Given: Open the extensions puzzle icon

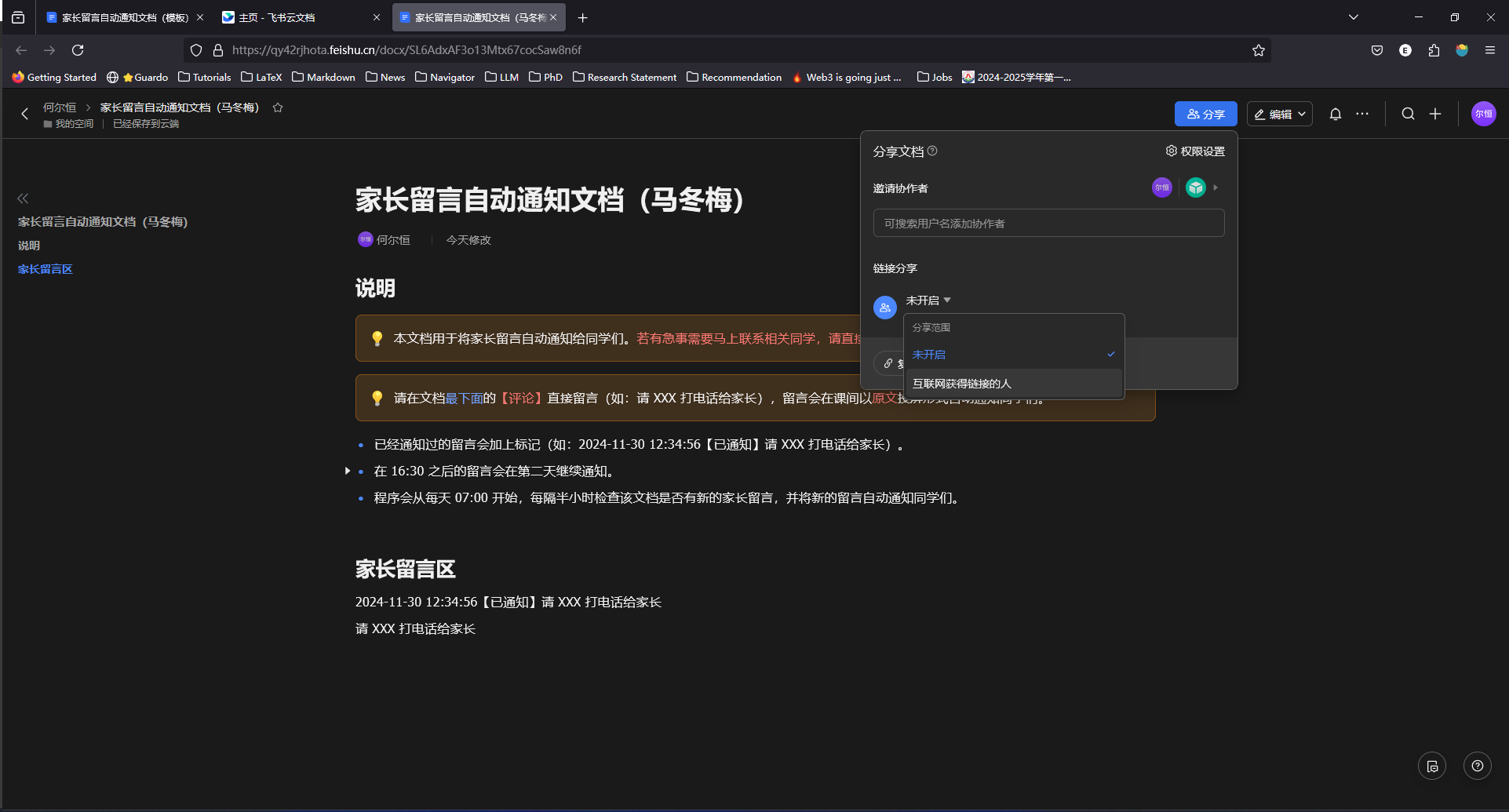Looking at the screenshot, I should [1434, 50].
